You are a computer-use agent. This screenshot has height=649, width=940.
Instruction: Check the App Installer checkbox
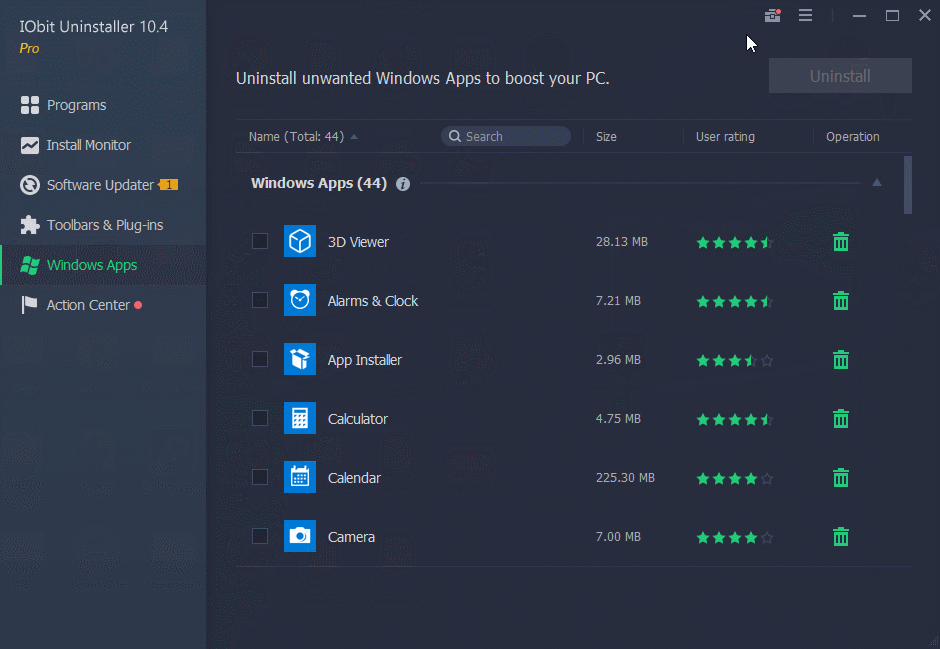click(x=260, y=359)
